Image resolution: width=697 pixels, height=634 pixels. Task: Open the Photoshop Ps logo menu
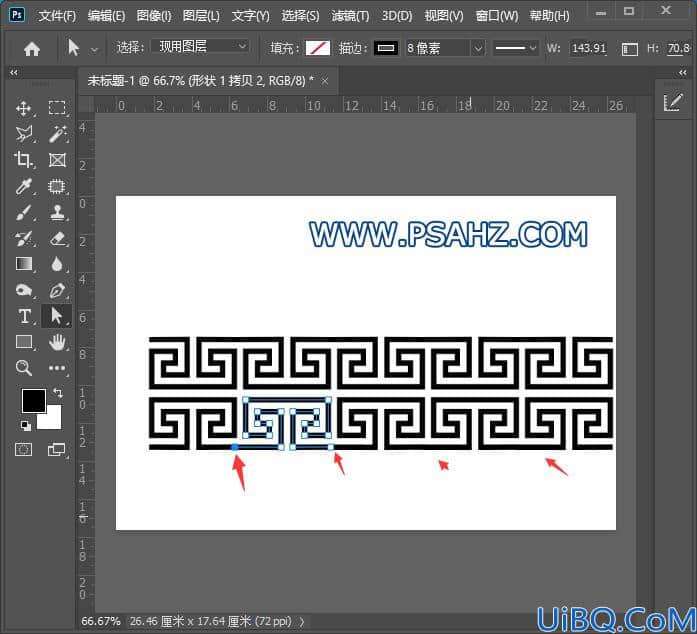coord(17,15)
